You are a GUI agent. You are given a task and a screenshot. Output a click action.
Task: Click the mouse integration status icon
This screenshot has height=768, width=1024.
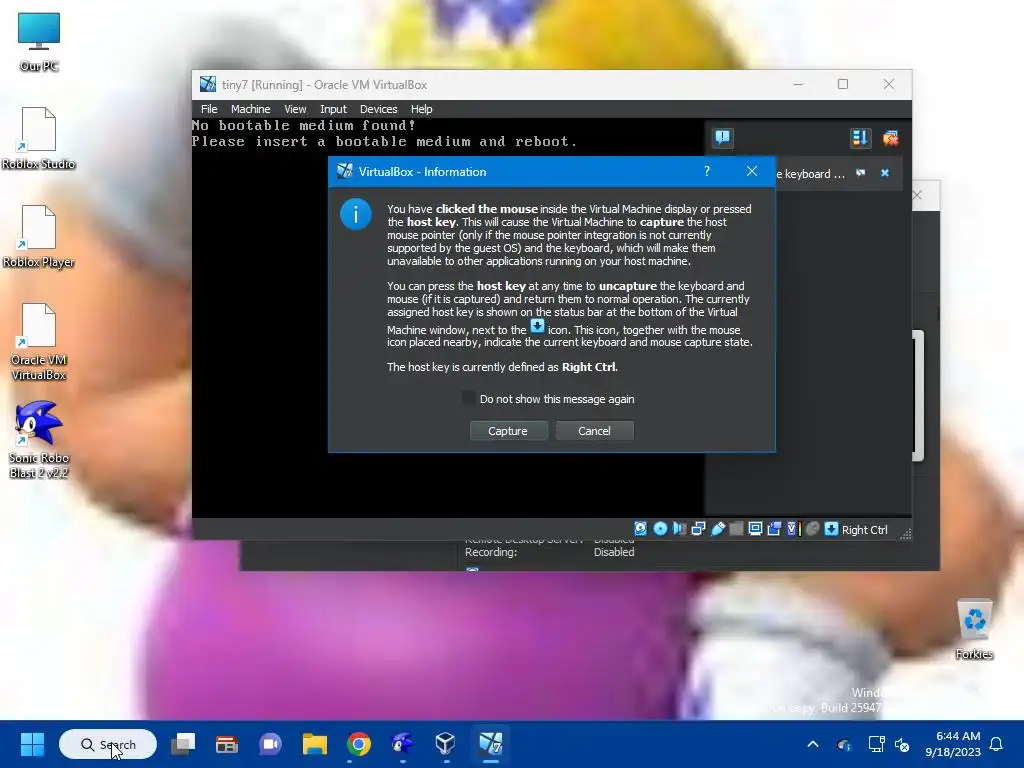point(812,529)
